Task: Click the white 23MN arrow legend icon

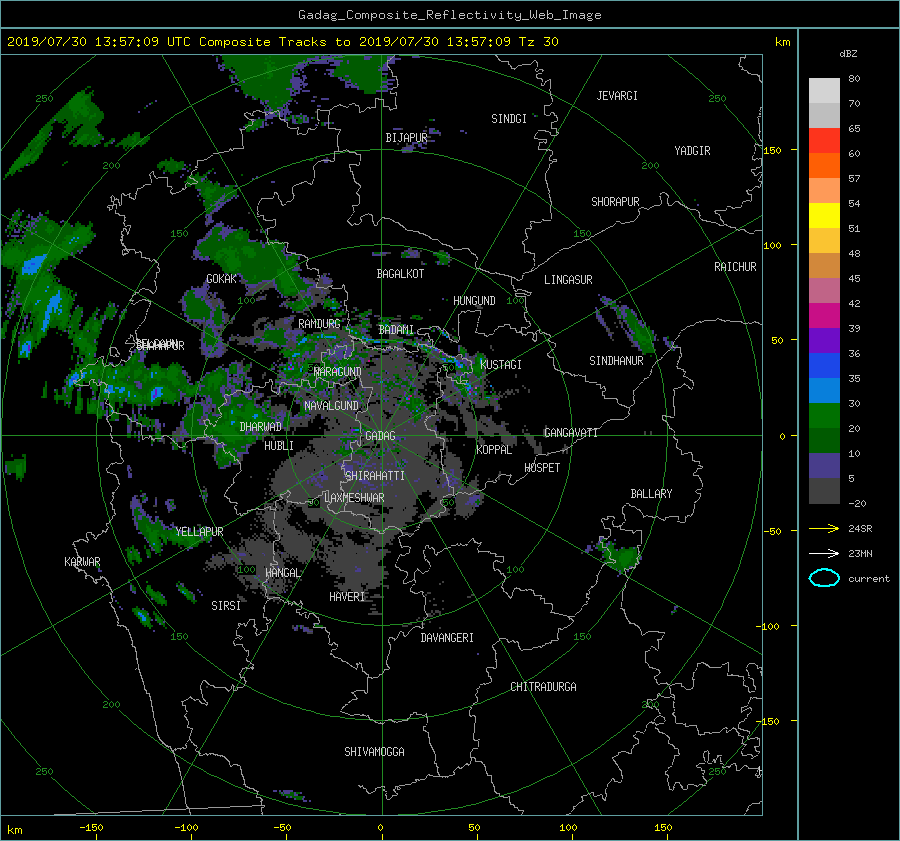Action: [824, 553]
